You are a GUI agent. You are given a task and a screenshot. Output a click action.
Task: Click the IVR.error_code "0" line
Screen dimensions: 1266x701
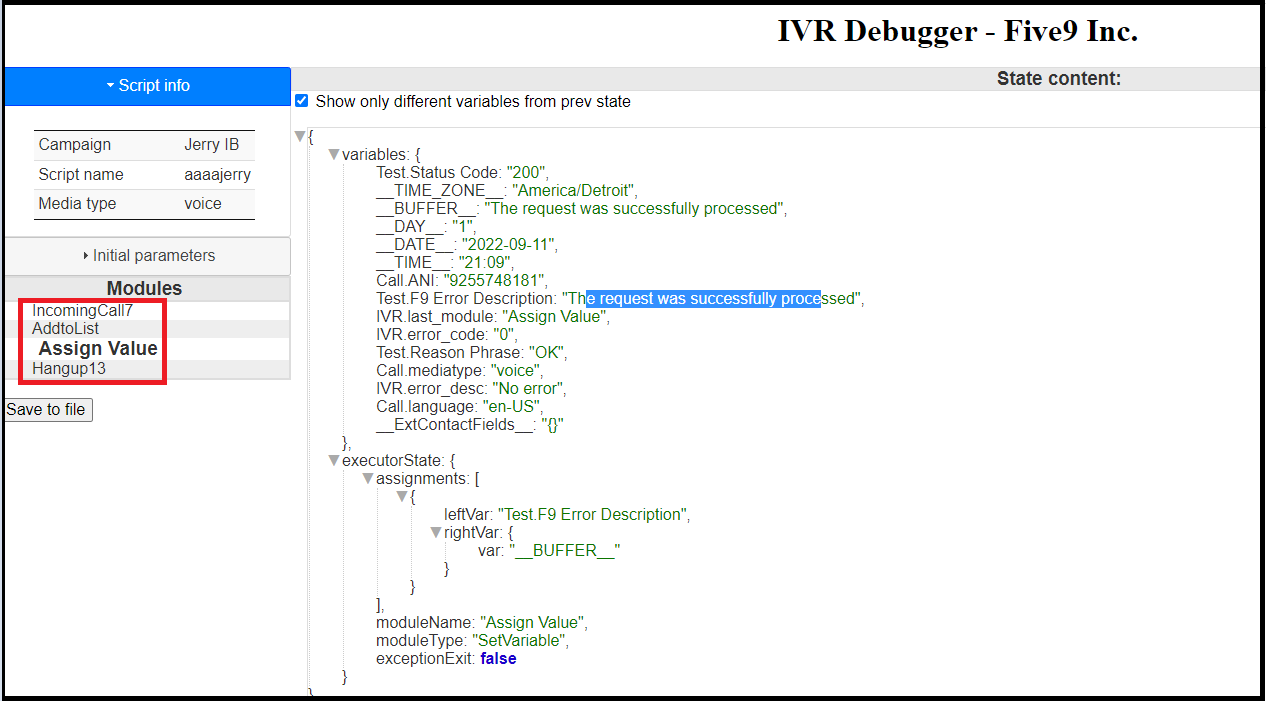pos(447,335)
